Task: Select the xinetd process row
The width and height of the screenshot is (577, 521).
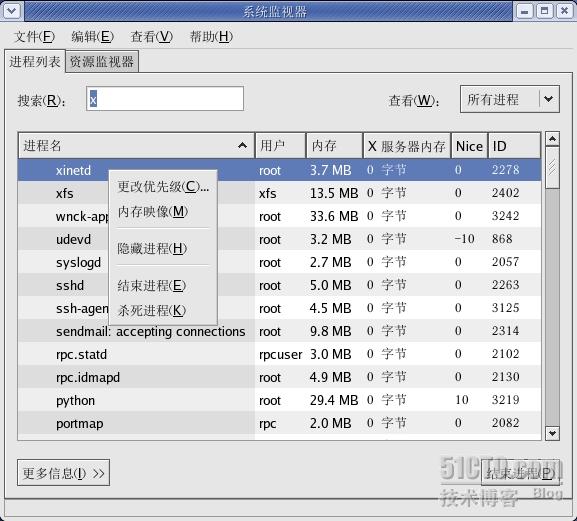Action: pos(280,170)
